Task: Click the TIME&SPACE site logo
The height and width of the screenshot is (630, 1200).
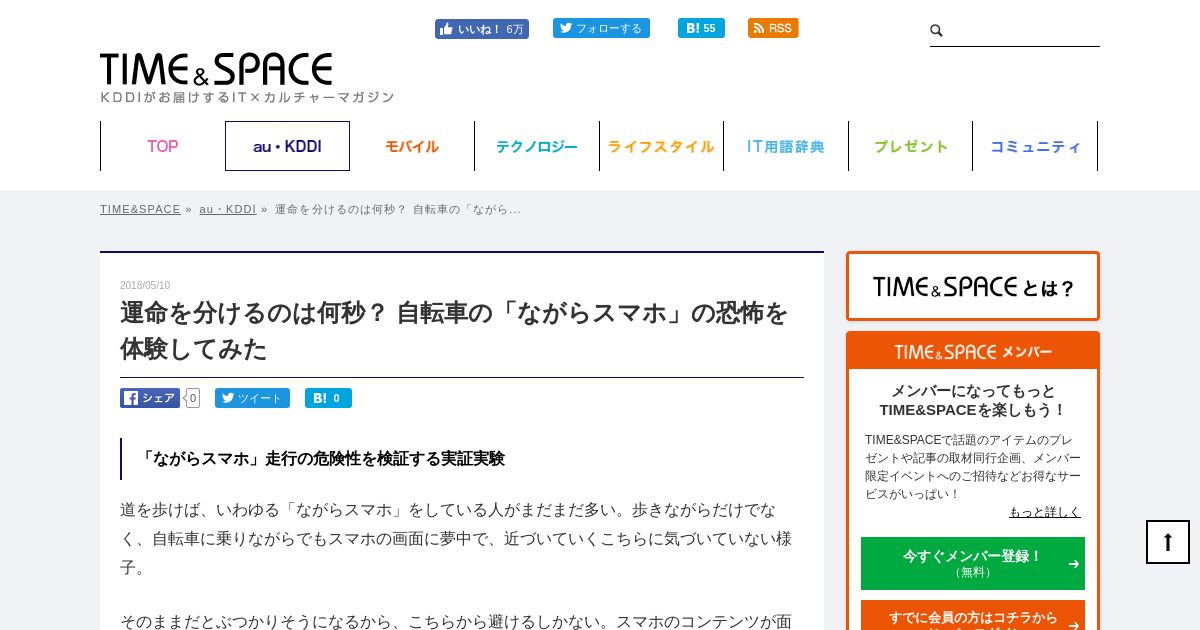Action: pyautogui.click(x=216, y=69)
